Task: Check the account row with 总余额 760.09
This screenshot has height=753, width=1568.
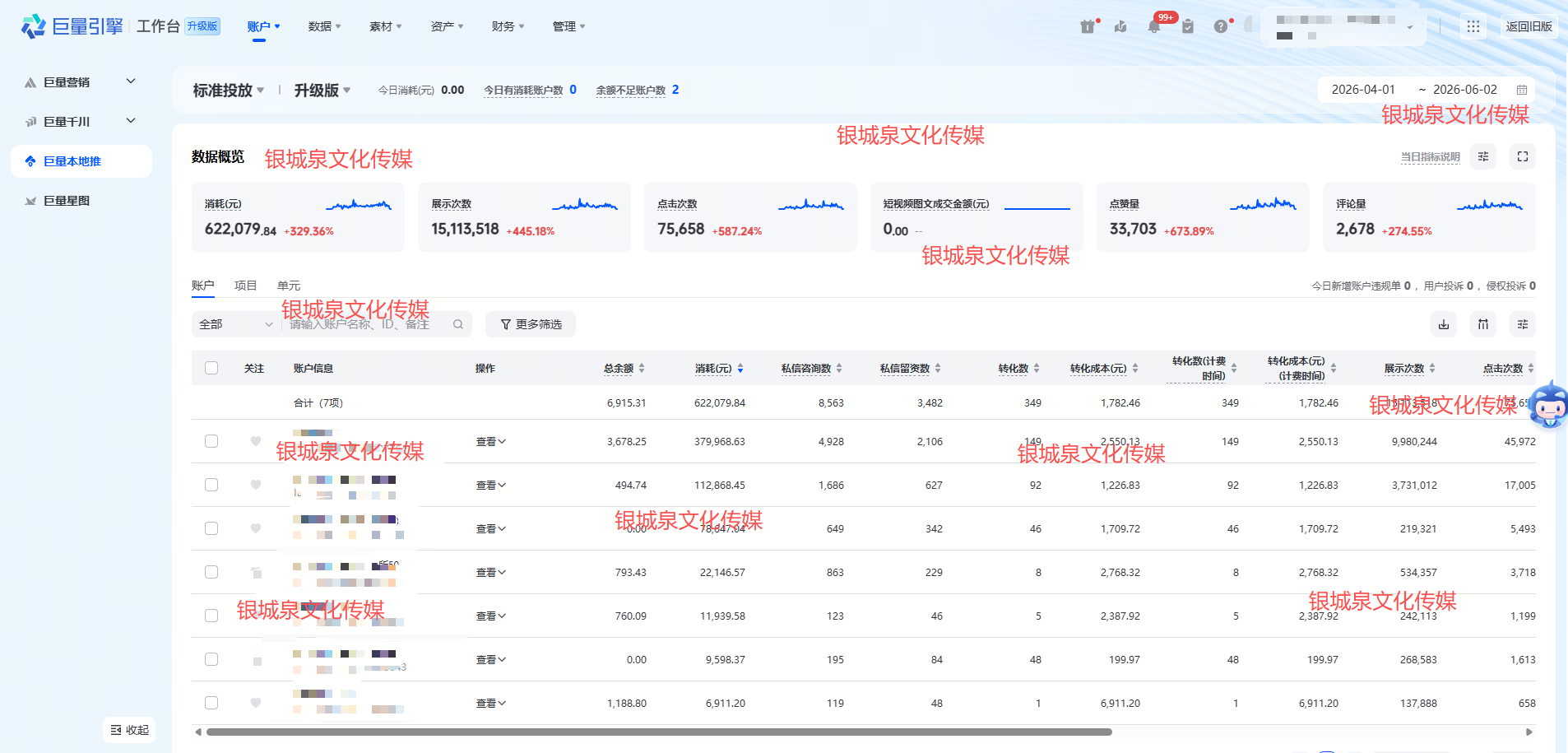Action: coord(211,616)
